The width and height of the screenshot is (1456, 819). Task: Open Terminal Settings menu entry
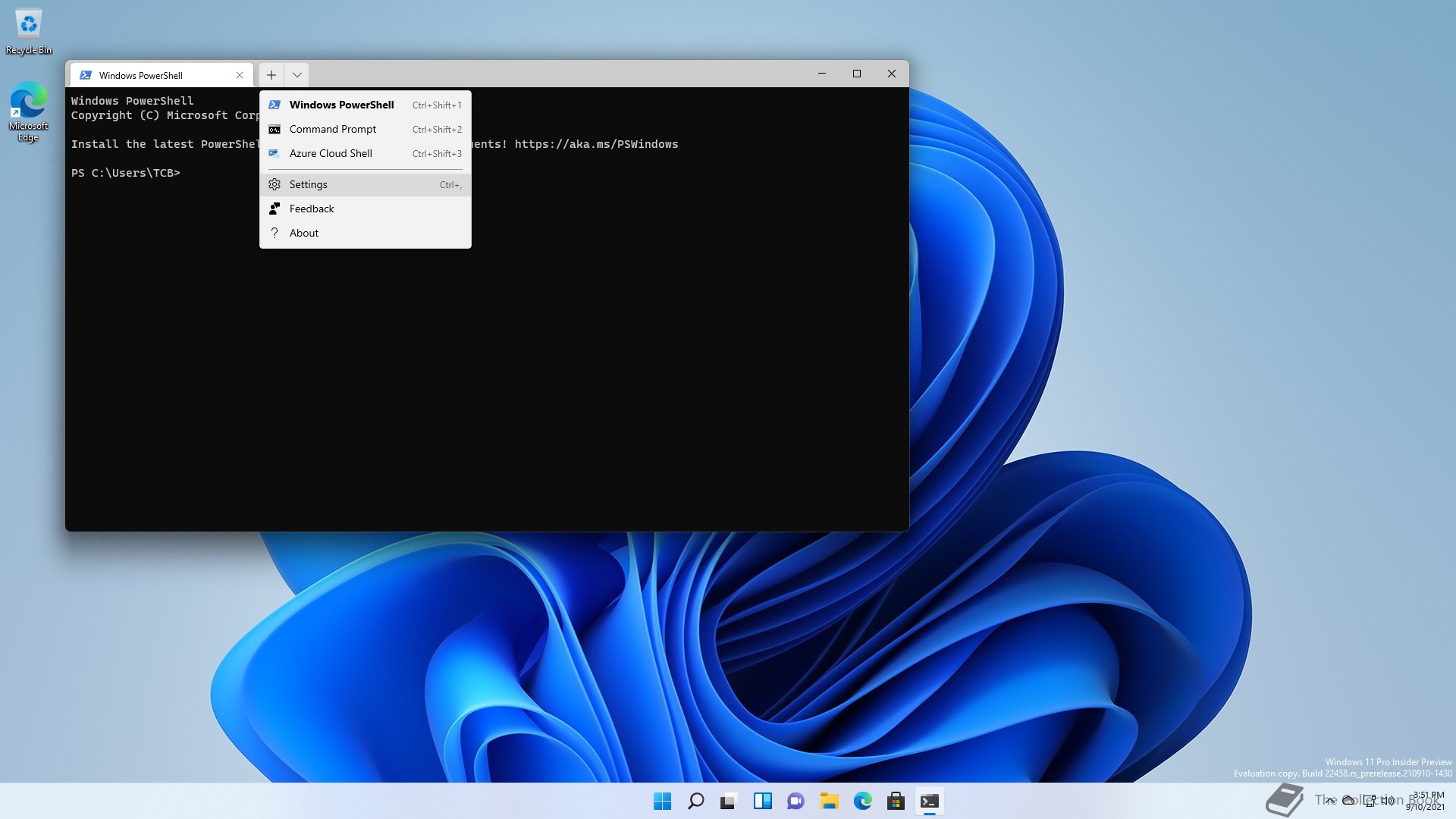pyautogui.click(x=365, y=184)
